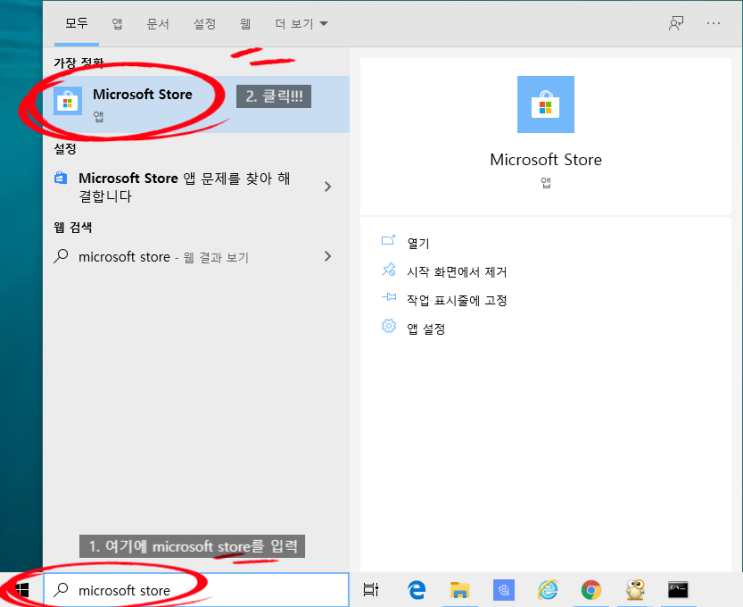Open the blue gear app on the taskbar
The width and height of the screenshot is (743, 607).
click(503, 590)
